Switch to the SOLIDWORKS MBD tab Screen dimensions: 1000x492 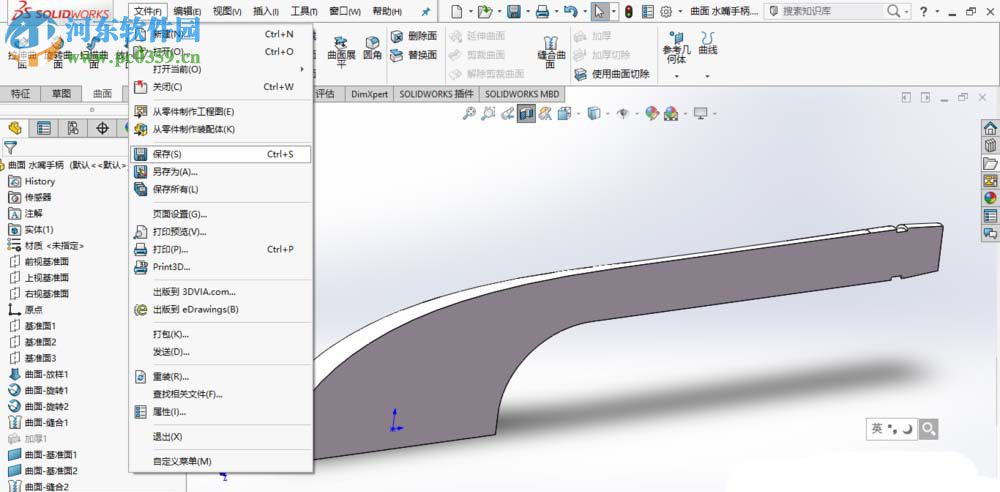click(522, 94)
